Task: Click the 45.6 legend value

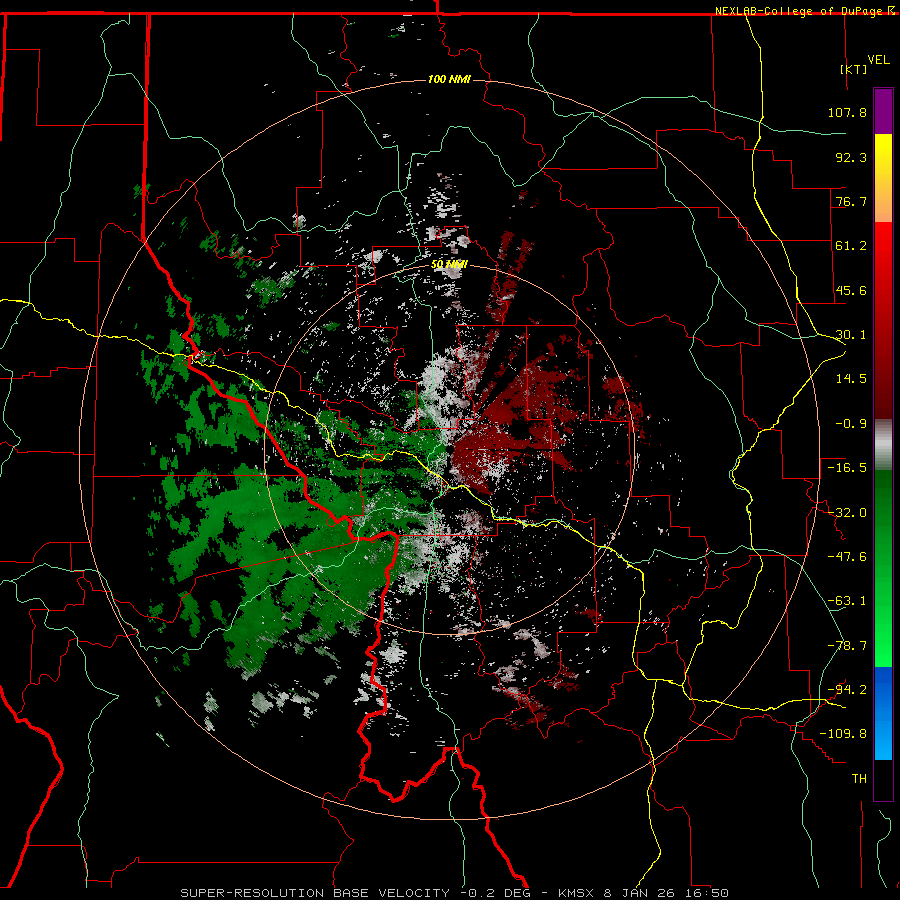Action: [x=851, y=290]
